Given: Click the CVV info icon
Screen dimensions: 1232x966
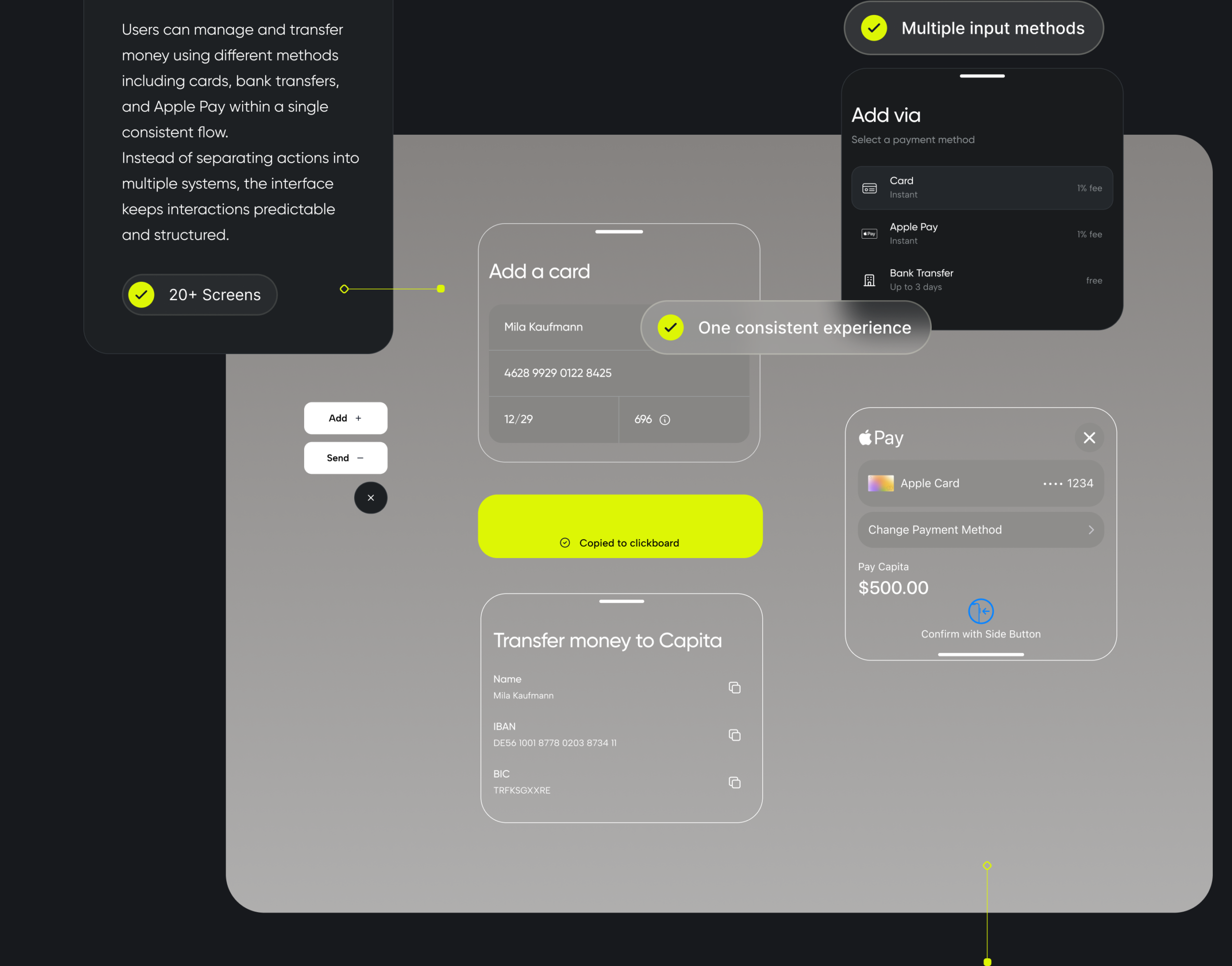Looking at the screenshot, I should tap(665, 419).
